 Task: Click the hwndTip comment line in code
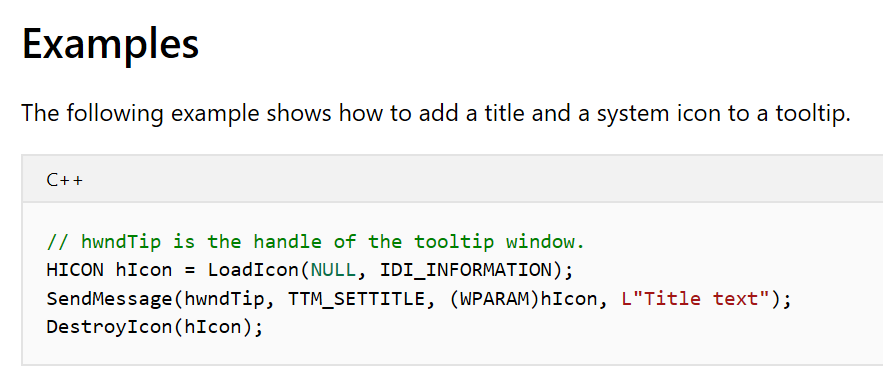pyautogui.click(x=316, y=242)
